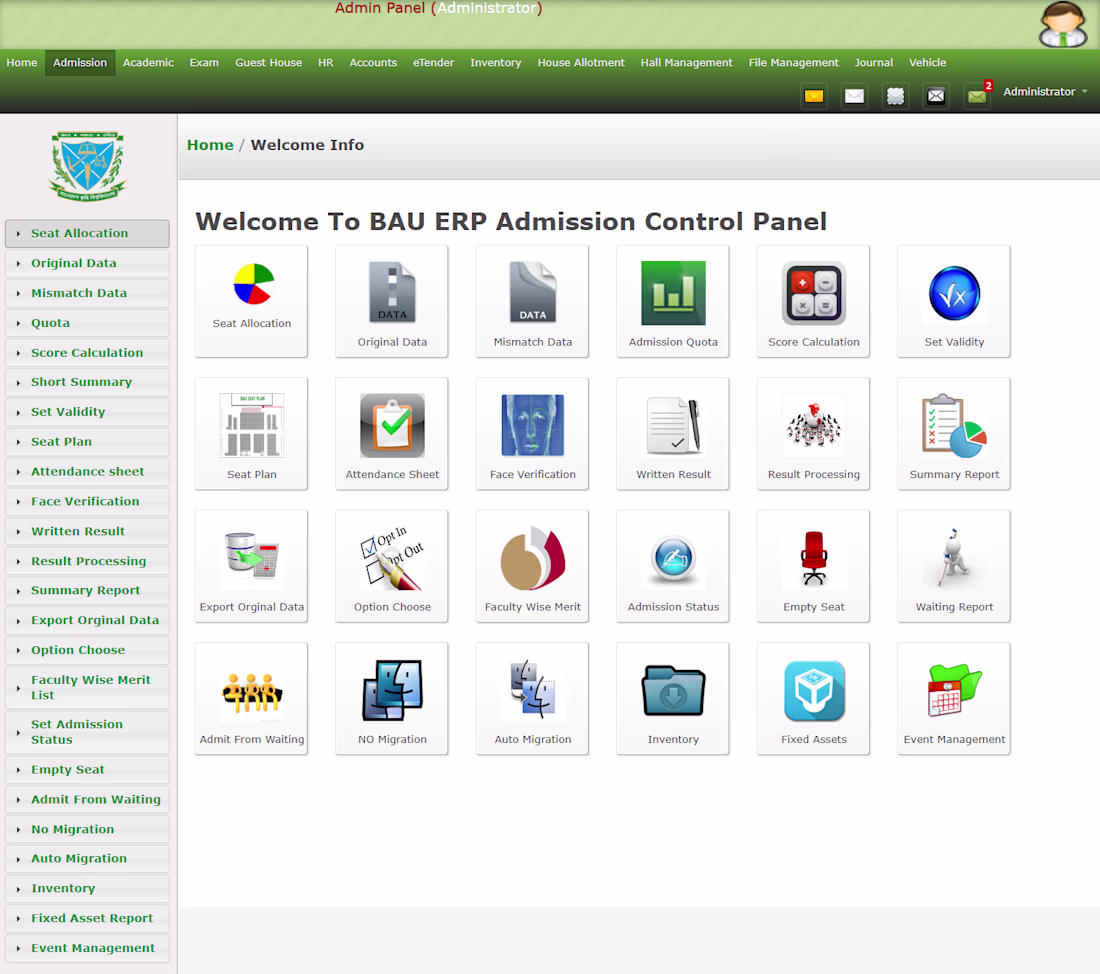Open the Auto Migration tile

[x=532, y=699]
